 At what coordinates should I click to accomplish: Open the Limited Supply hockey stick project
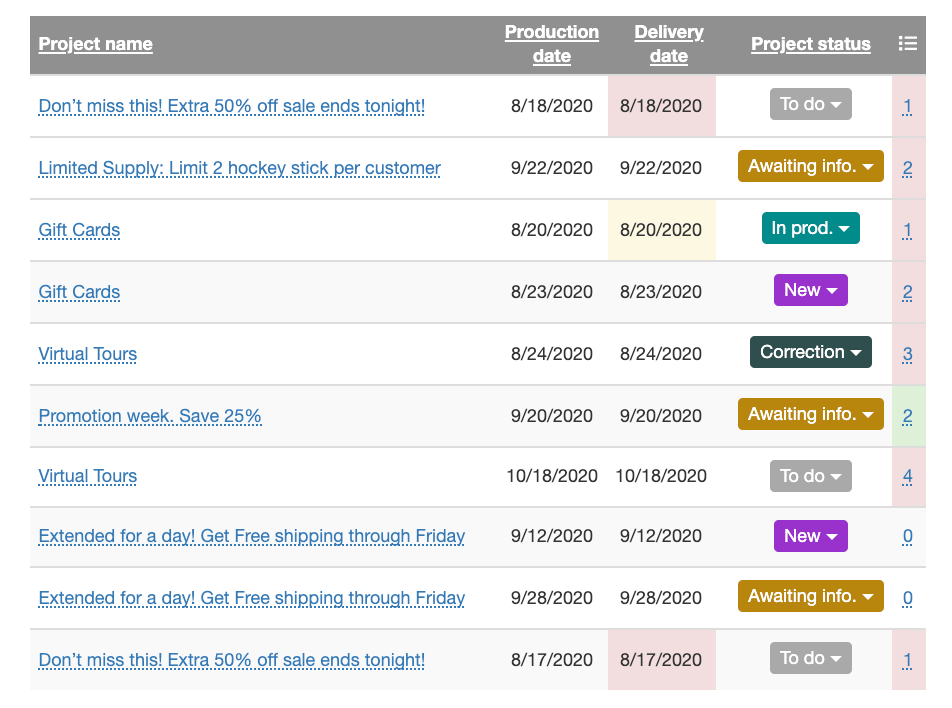tap(239, 168)
